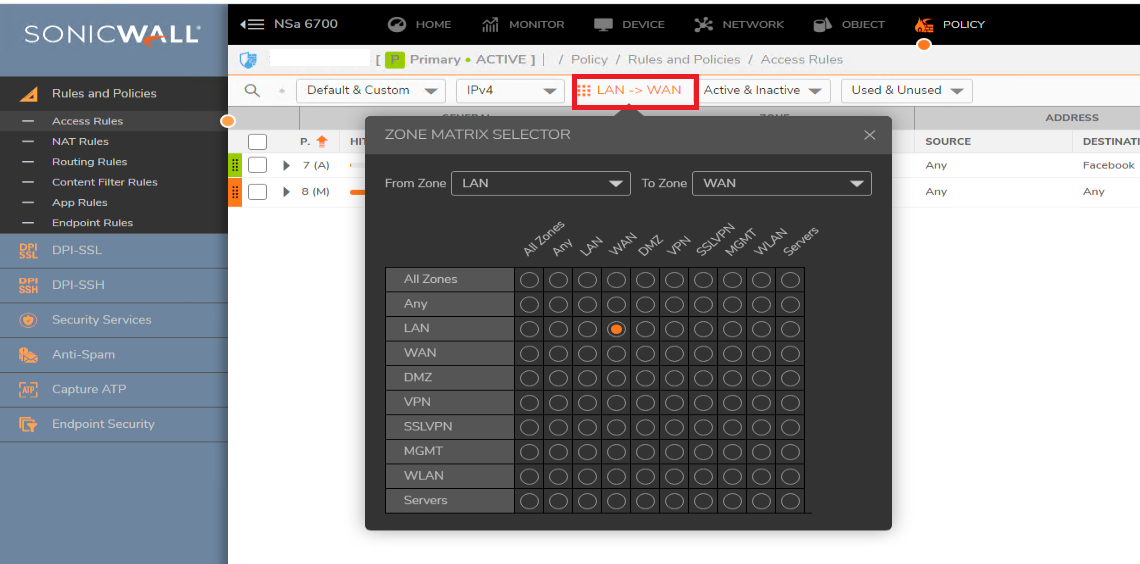The image size is (1140, 564).
Task: Expand rule 7 (A) row arrow
Action: 287,165
